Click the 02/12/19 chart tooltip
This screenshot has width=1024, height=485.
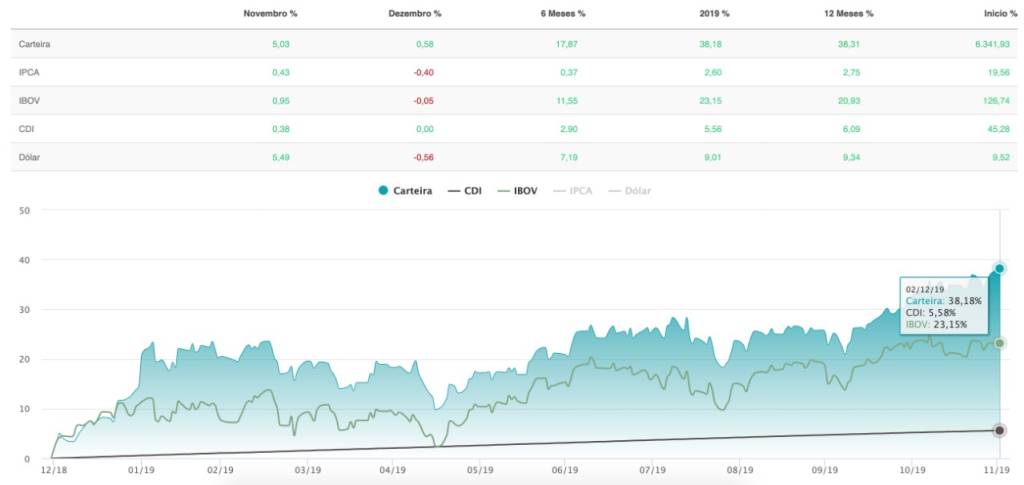tap(946, 306)
